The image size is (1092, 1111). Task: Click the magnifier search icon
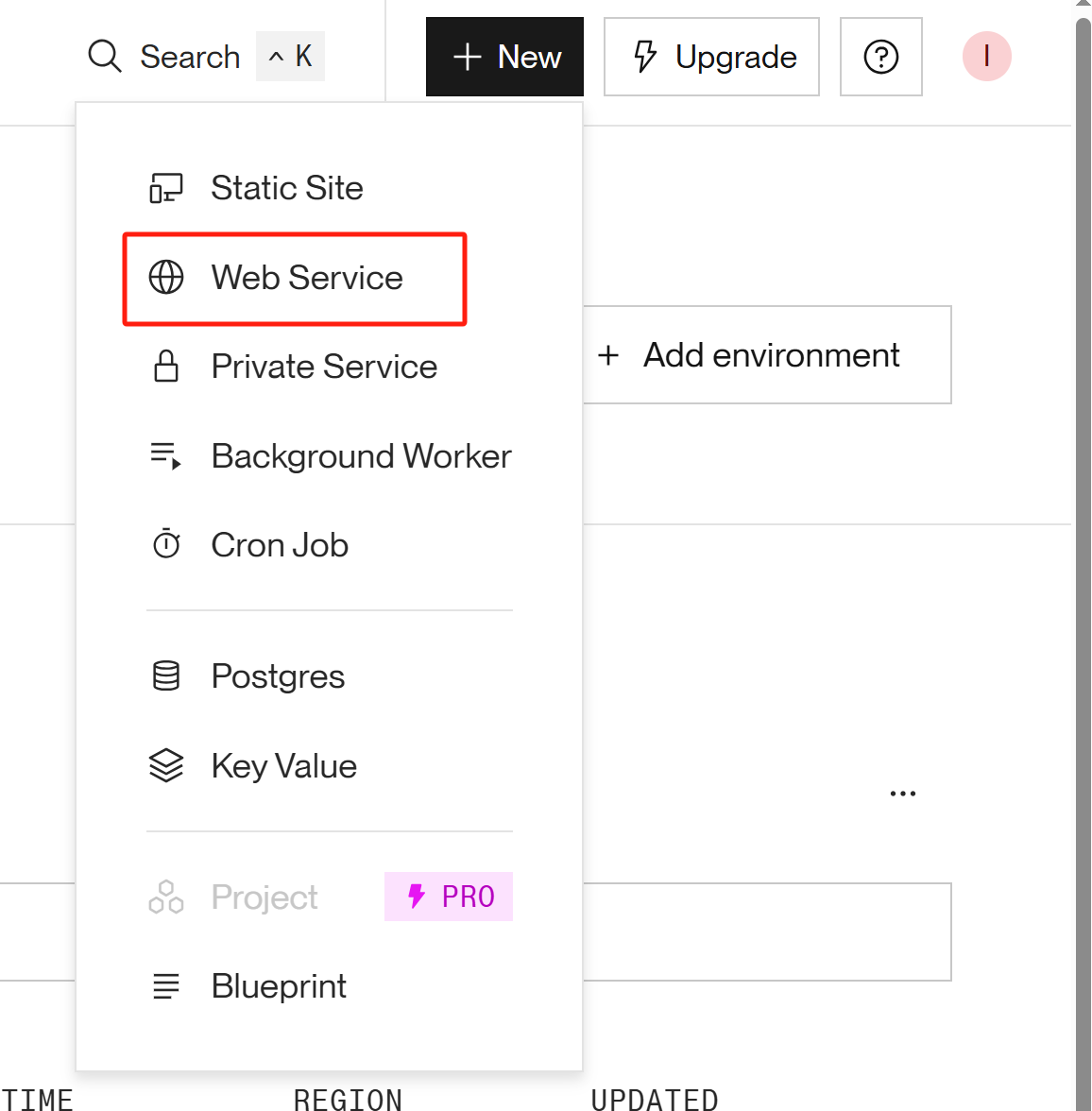[x=105, y=56]
